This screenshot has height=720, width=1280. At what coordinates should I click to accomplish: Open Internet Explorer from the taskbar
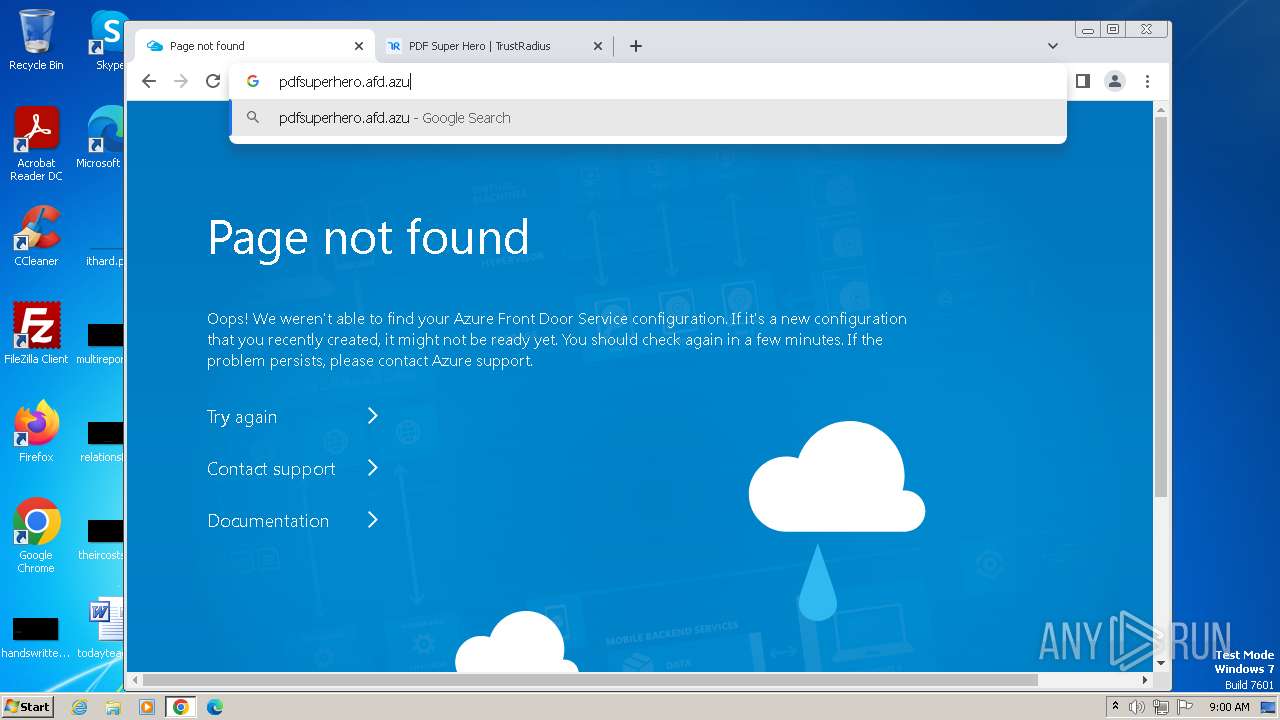80,707
